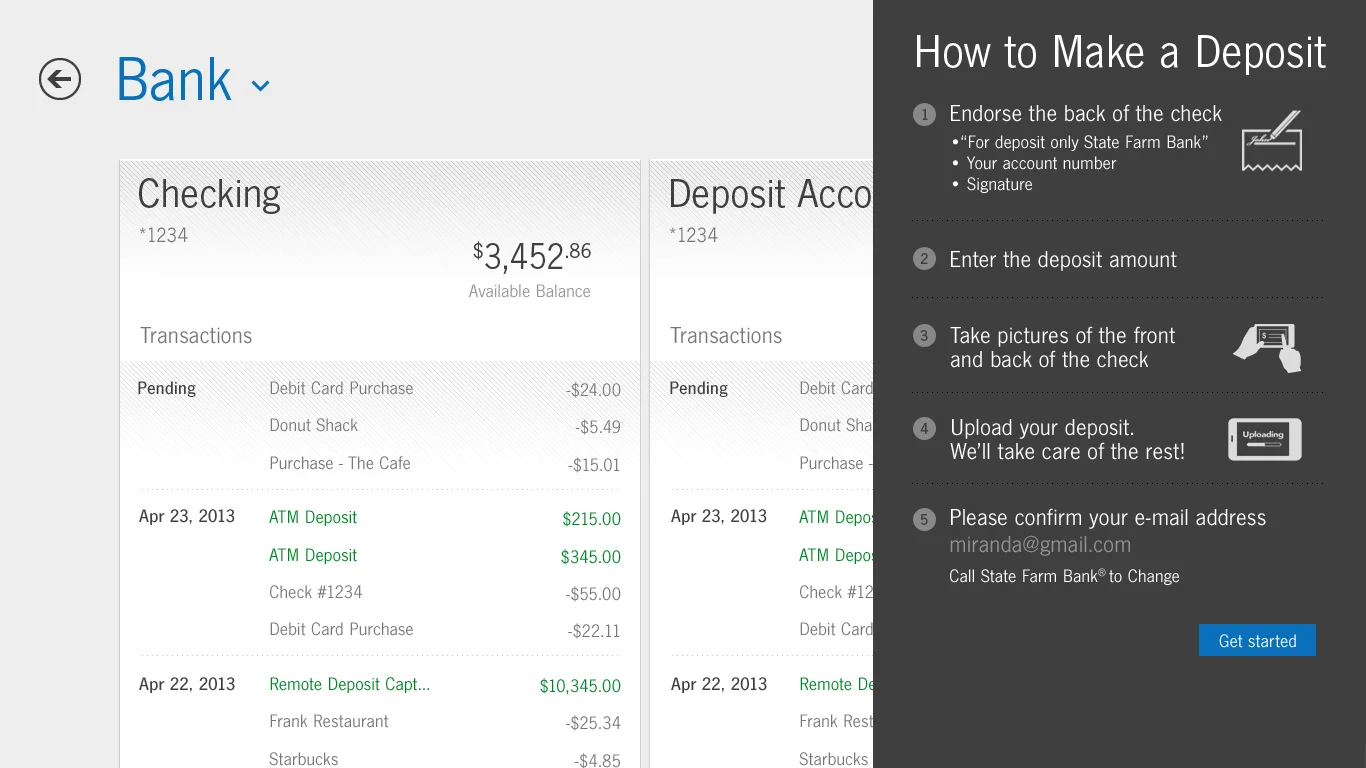1366x768 pixels.
Task: Click Call State Farm Bank to Change
Action: coord(1064,576)
